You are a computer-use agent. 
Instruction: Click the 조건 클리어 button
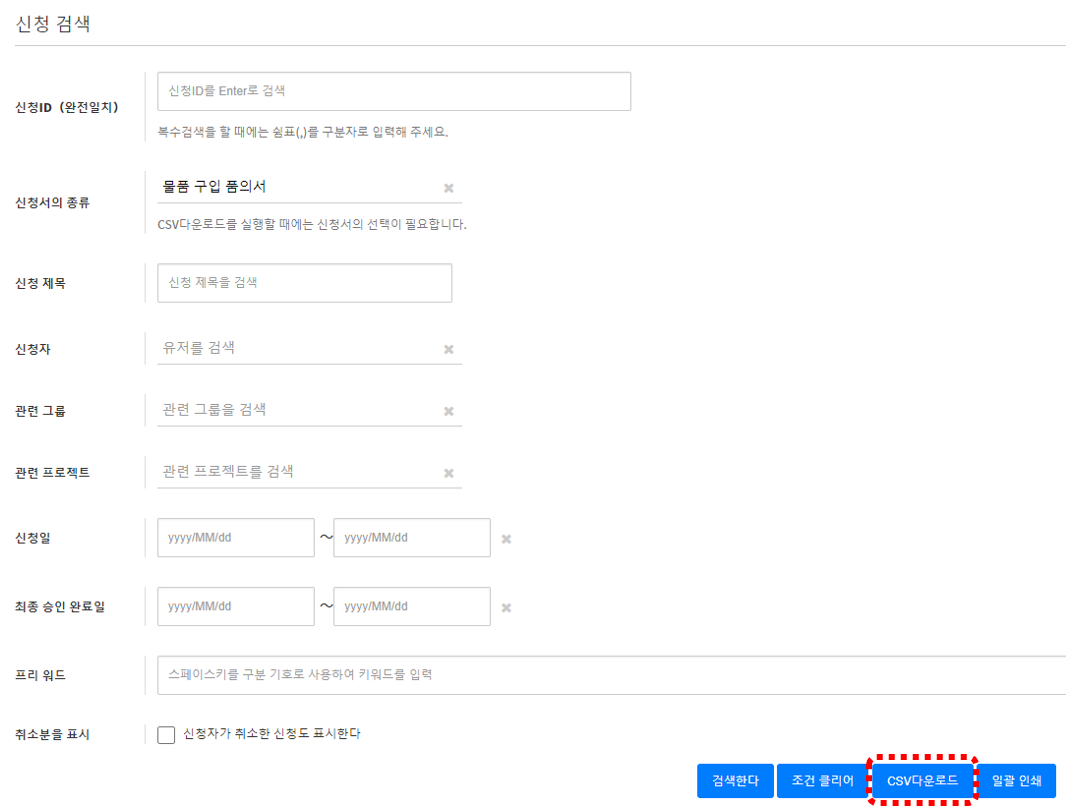pos(822,781)
